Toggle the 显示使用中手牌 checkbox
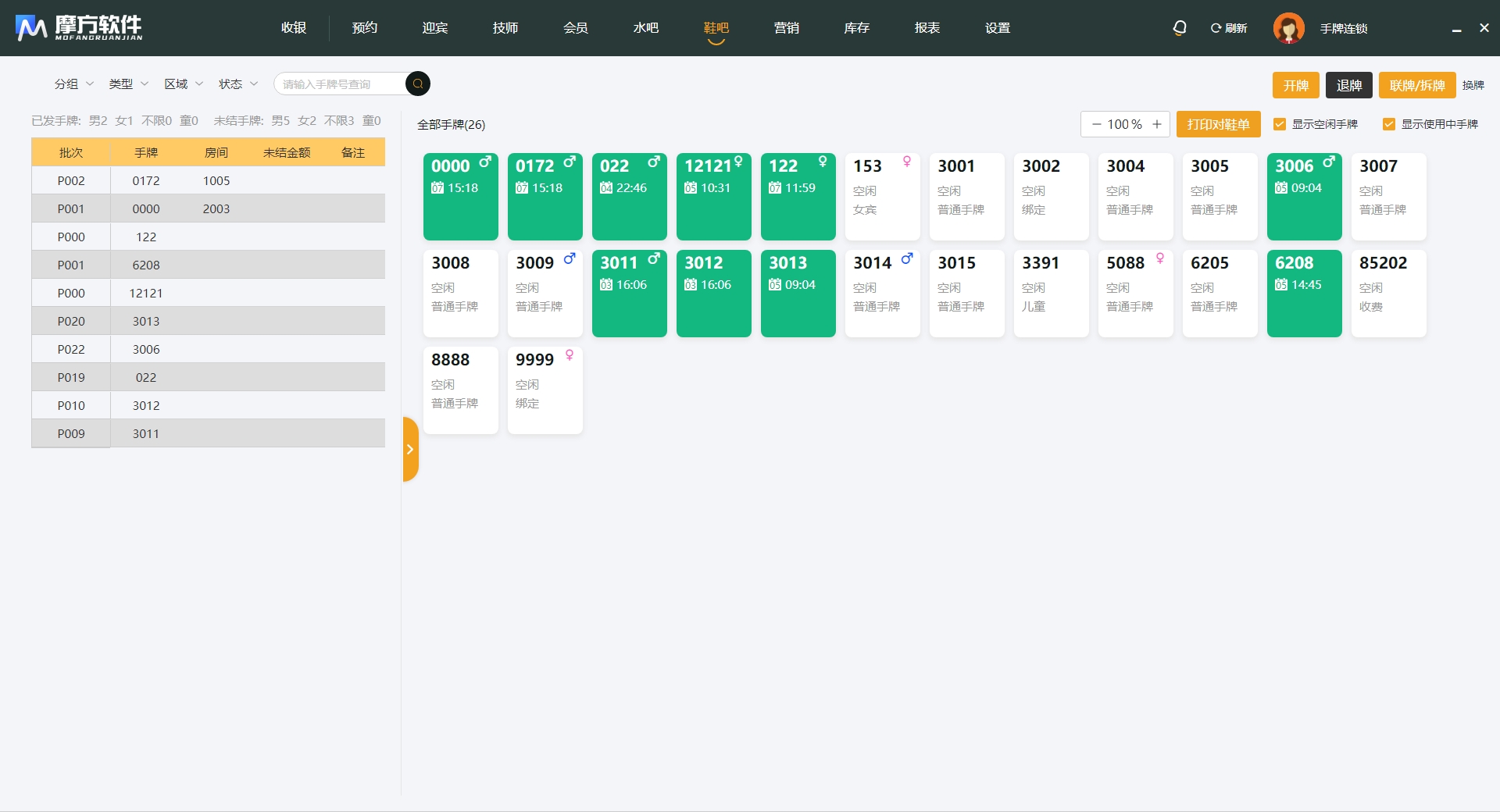Screen dimensions: 1500x812 (1389, 124)
